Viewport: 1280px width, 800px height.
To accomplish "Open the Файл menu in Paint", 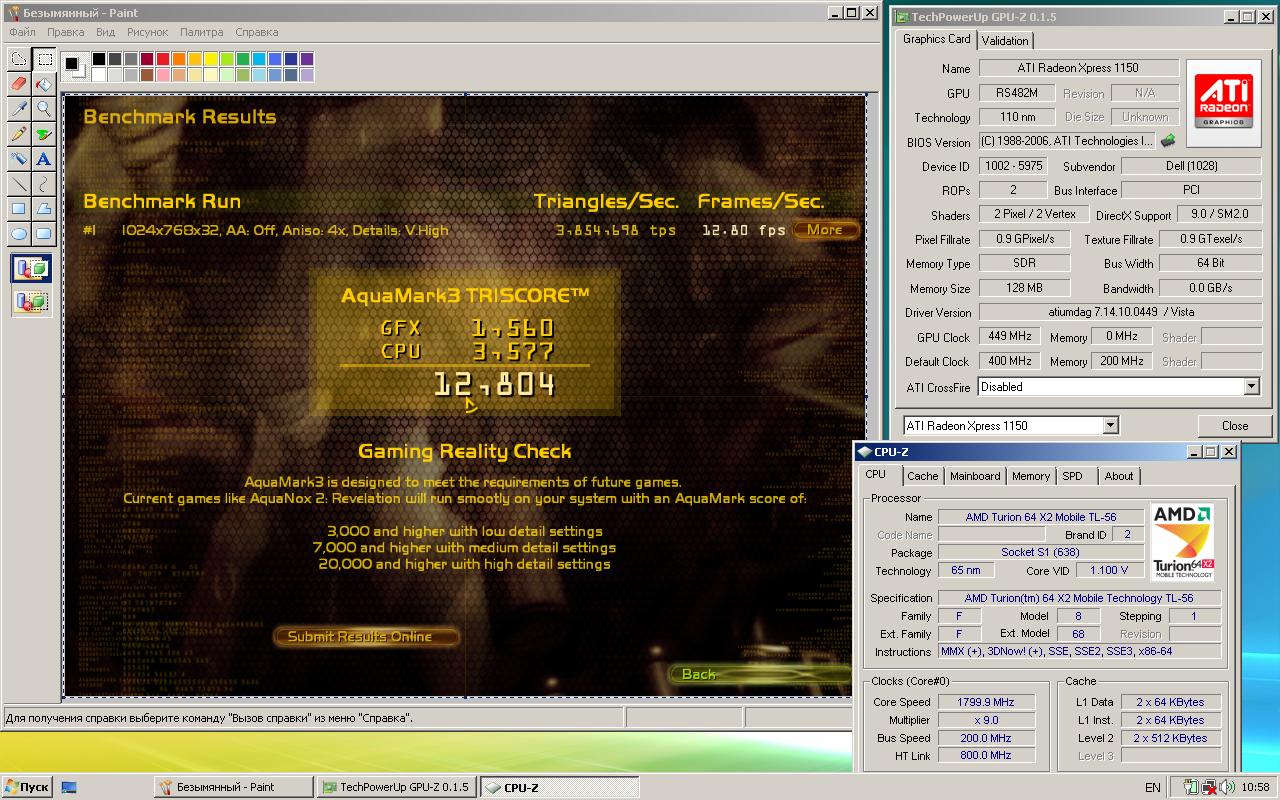I will coord(22,32).
